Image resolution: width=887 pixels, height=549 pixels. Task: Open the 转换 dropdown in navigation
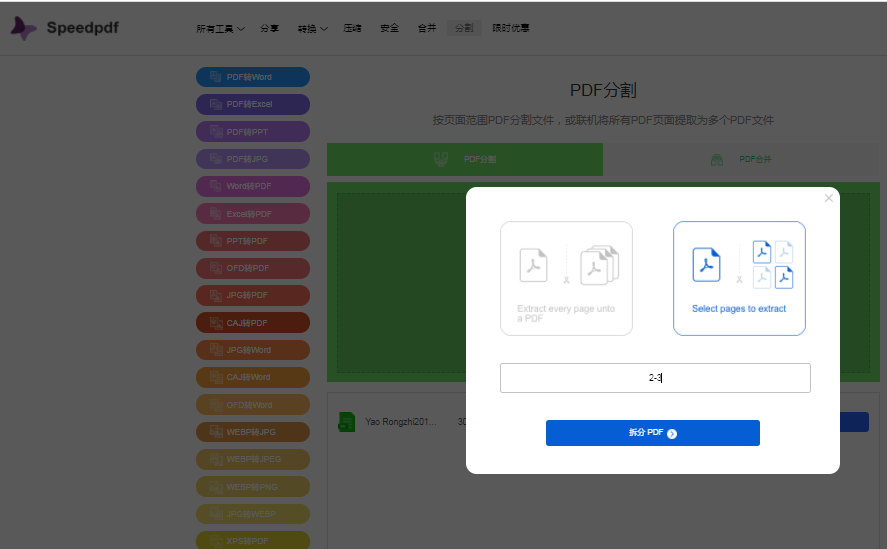pyautogui.click(x=313, y=28)
